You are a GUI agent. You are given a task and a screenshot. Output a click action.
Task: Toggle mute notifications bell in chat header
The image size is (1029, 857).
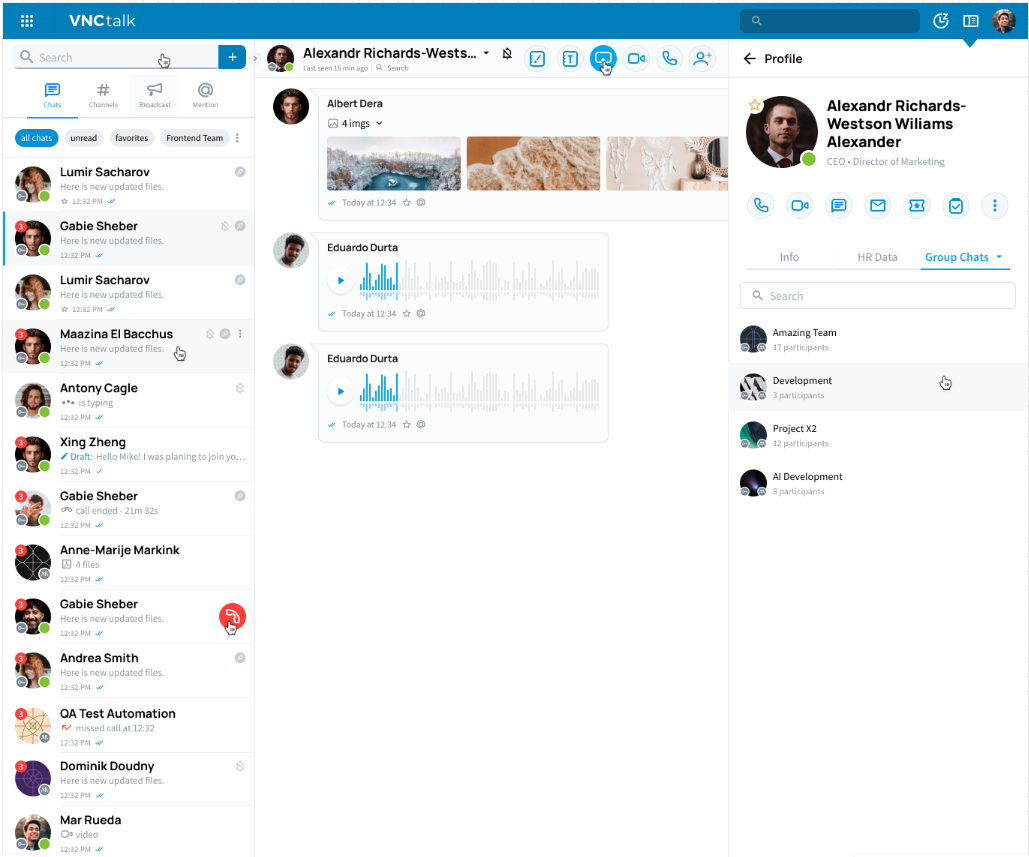(x=507, y=54)
